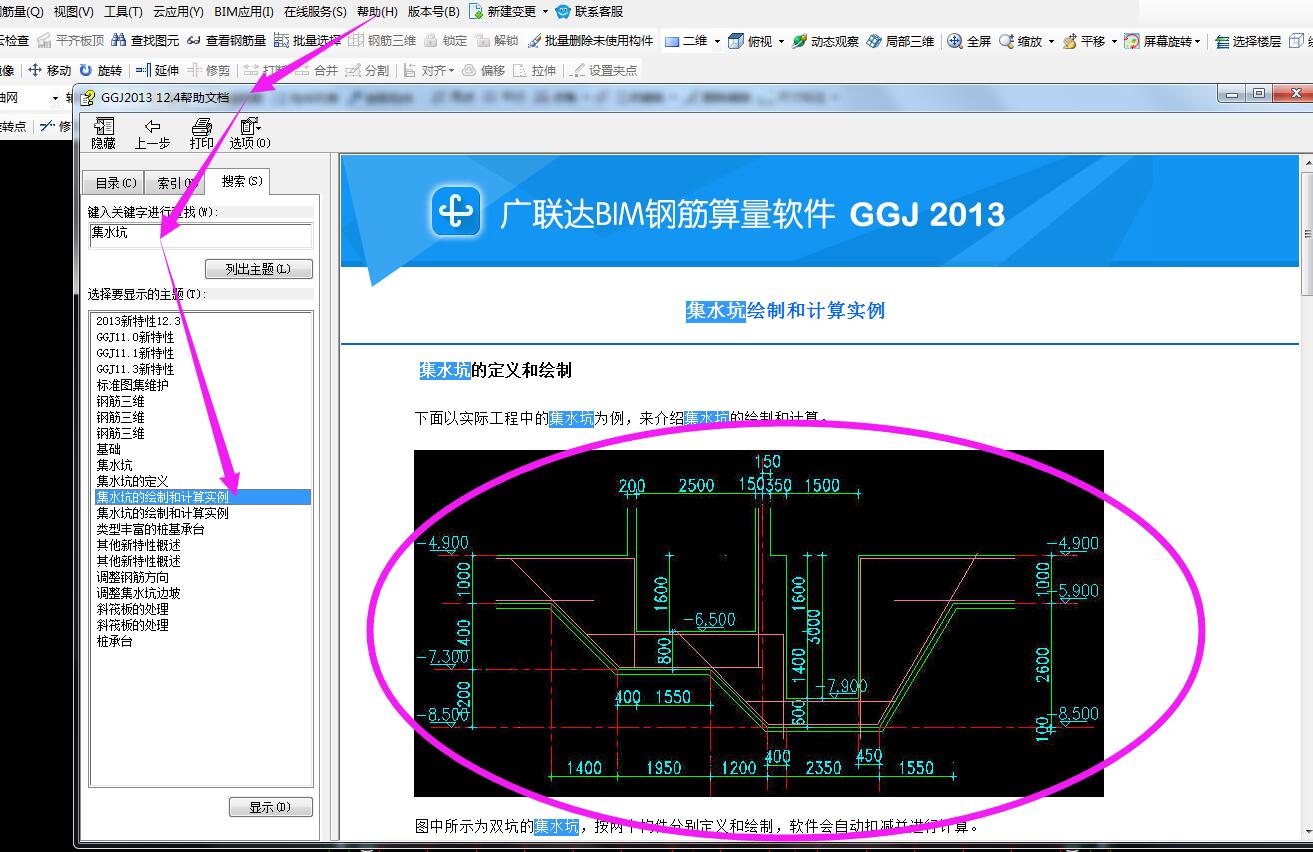This screenshot has height=852, width=1313.
Task: Select topic 调整钢筋方向
Action: pyautogui.click(x=132, y=577)
